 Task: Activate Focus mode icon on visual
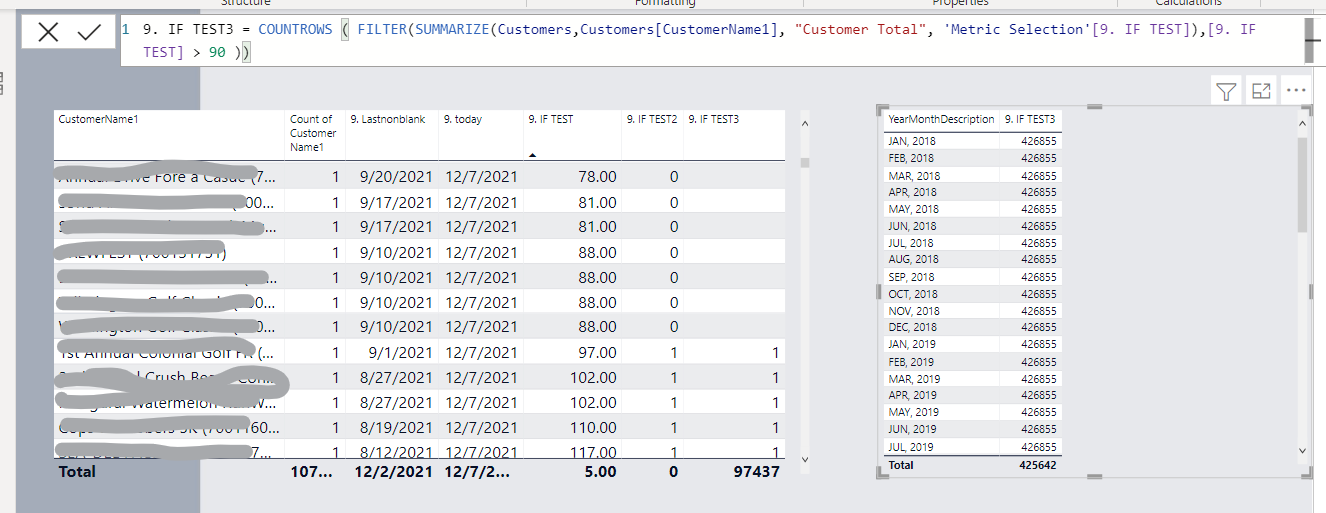coord(1261,91)
